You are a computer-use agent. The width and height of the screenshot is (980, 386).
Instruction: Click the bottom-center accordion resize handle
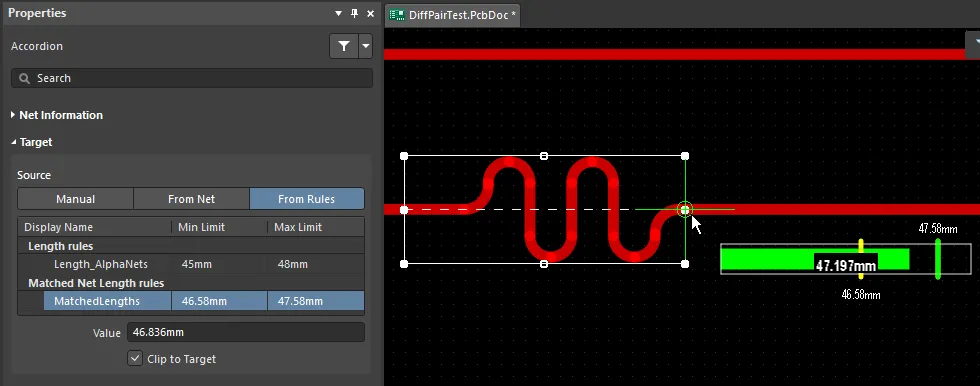click(544, 264)
